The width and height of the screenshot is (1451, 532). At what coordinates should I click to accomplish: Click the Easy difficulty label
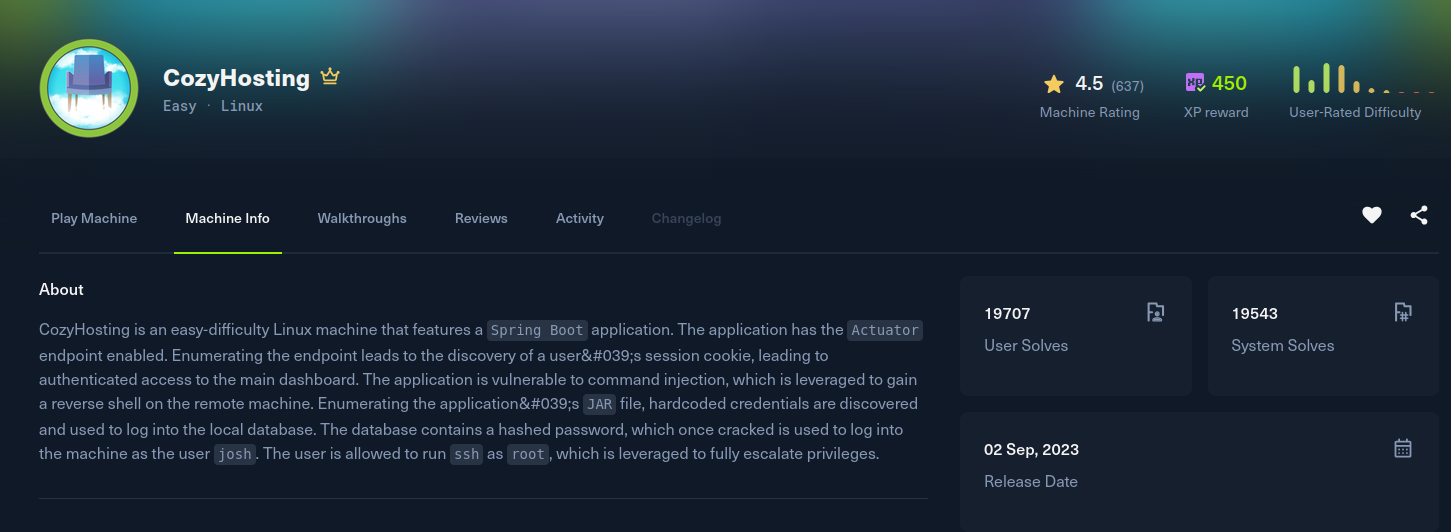click(x=180, y=105)
